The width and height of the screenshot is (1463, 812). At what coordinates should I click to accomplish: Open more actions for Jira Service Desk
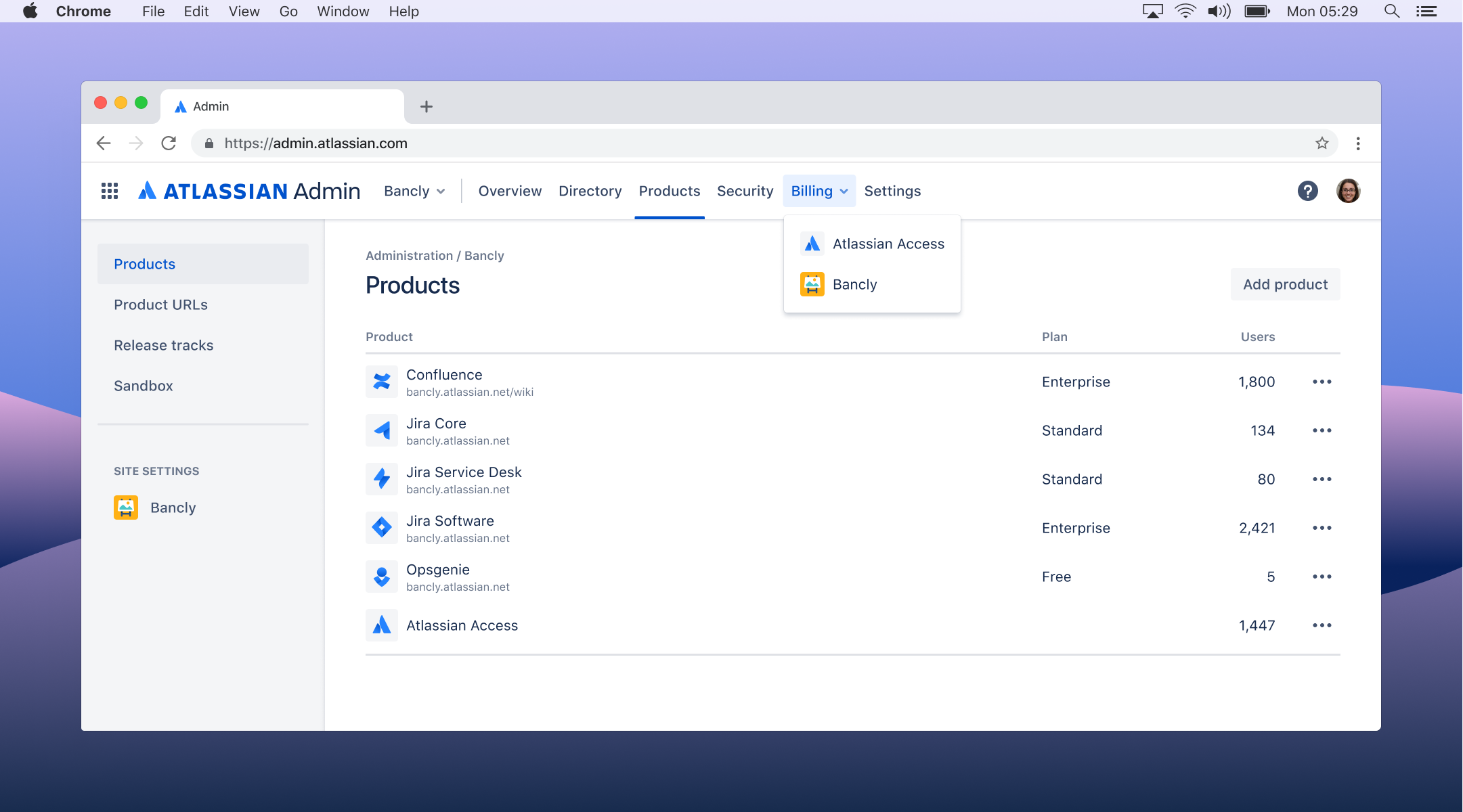tap(1322, 479)
